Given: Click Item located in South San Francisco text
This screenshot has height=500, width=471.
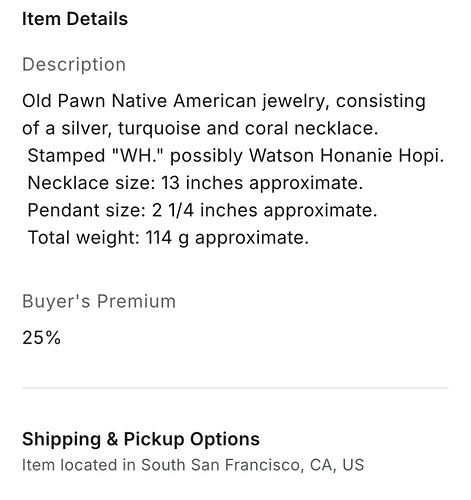Looking at the screenshot, I should 193,465.
